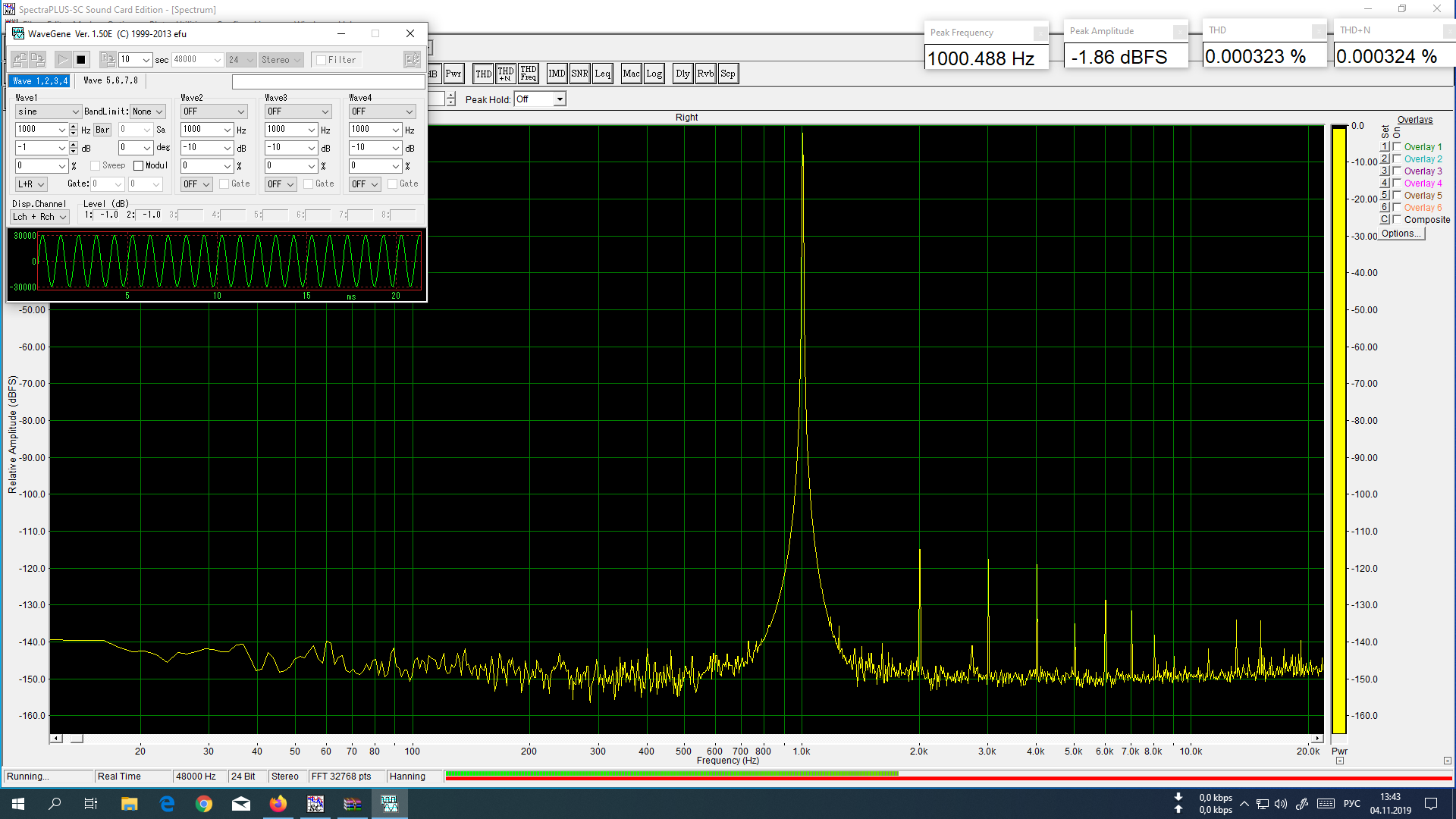
Task: Open the Log data logging icon
Action: click(654, 74)
